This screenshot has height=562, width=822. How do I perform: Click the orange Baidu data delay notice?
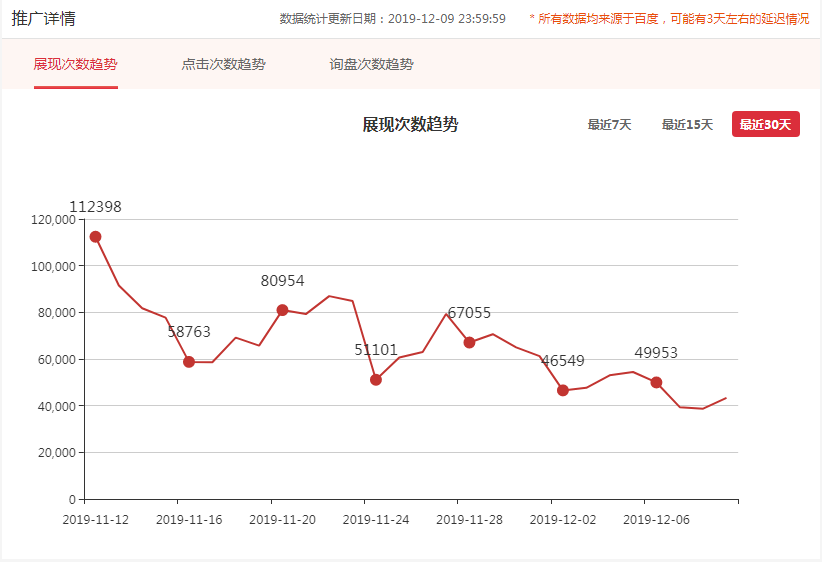click(x=669, y=19)
